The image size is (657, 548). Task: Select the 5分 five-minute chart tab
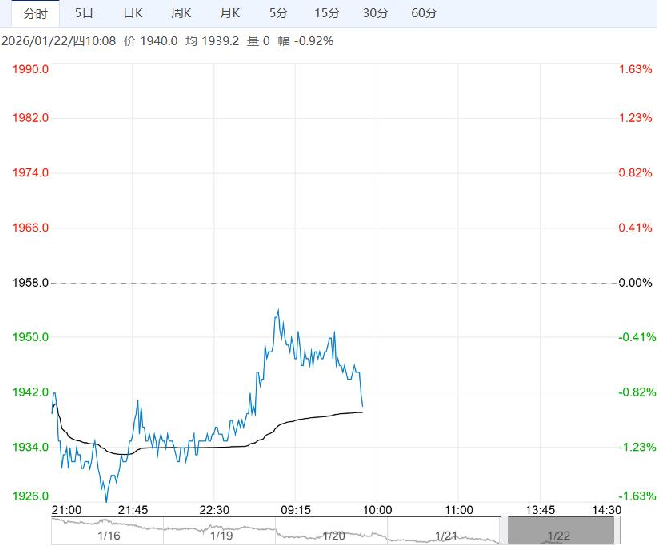(x=278, y=14)
